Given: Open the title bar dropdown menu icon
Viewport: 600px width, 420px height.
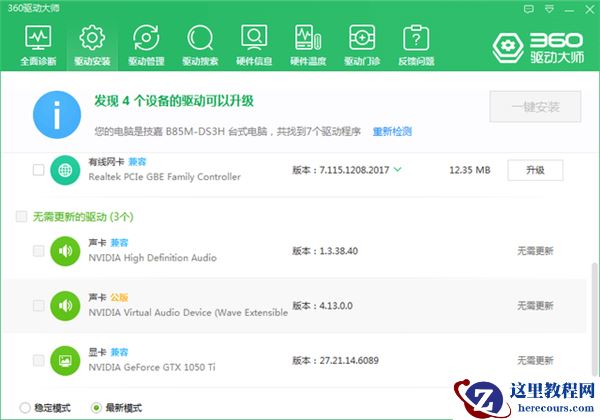Looking at the screenshot, I should click(x=549, y=9).
